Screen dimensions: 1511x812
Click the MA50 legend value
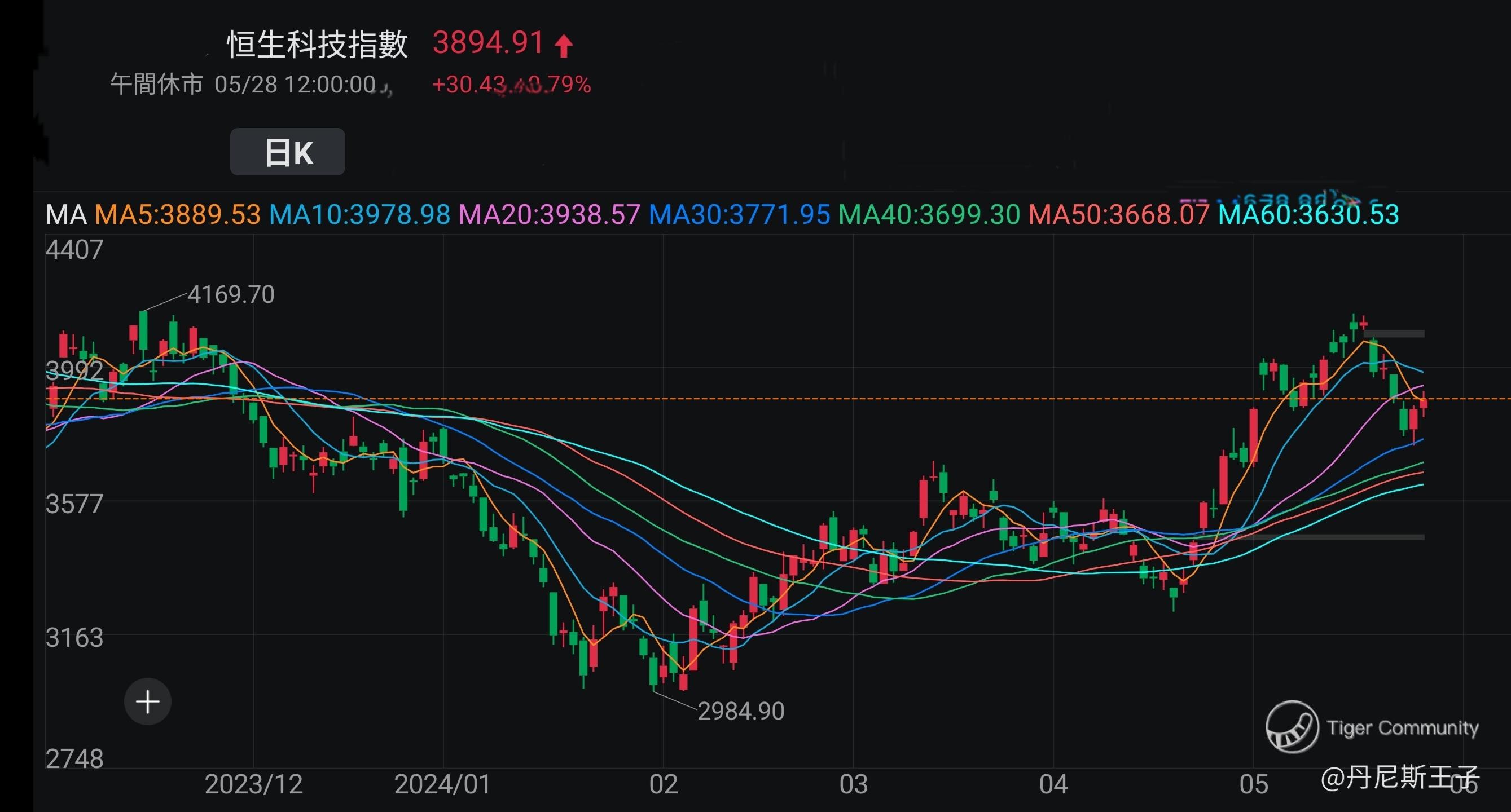(1119, 215)
